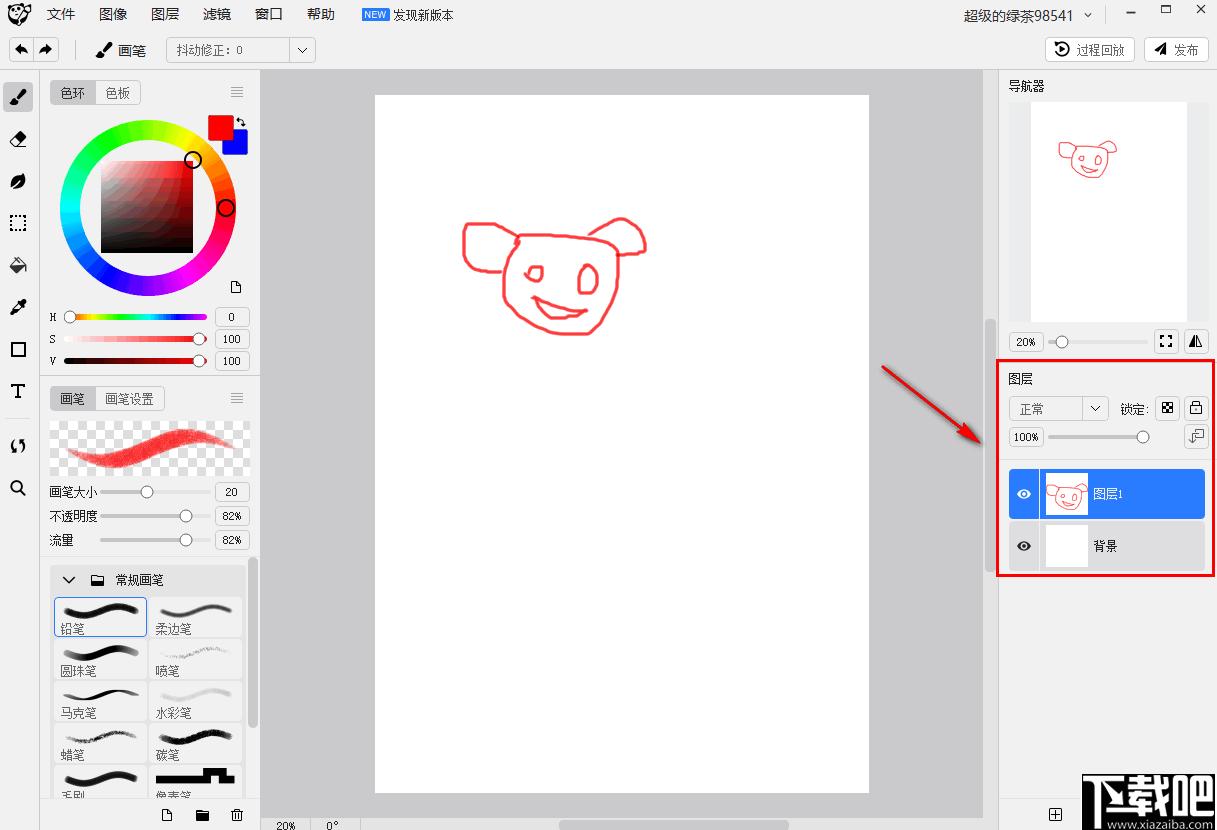
Task: Toggle the layer clipping mask icon
Action: [x=1196, y=437]
